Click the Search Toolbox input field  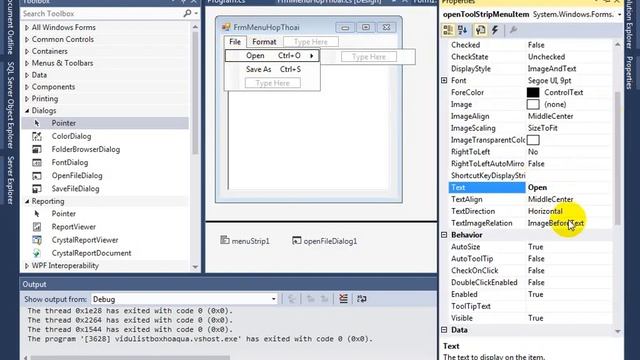coord(102,13)
